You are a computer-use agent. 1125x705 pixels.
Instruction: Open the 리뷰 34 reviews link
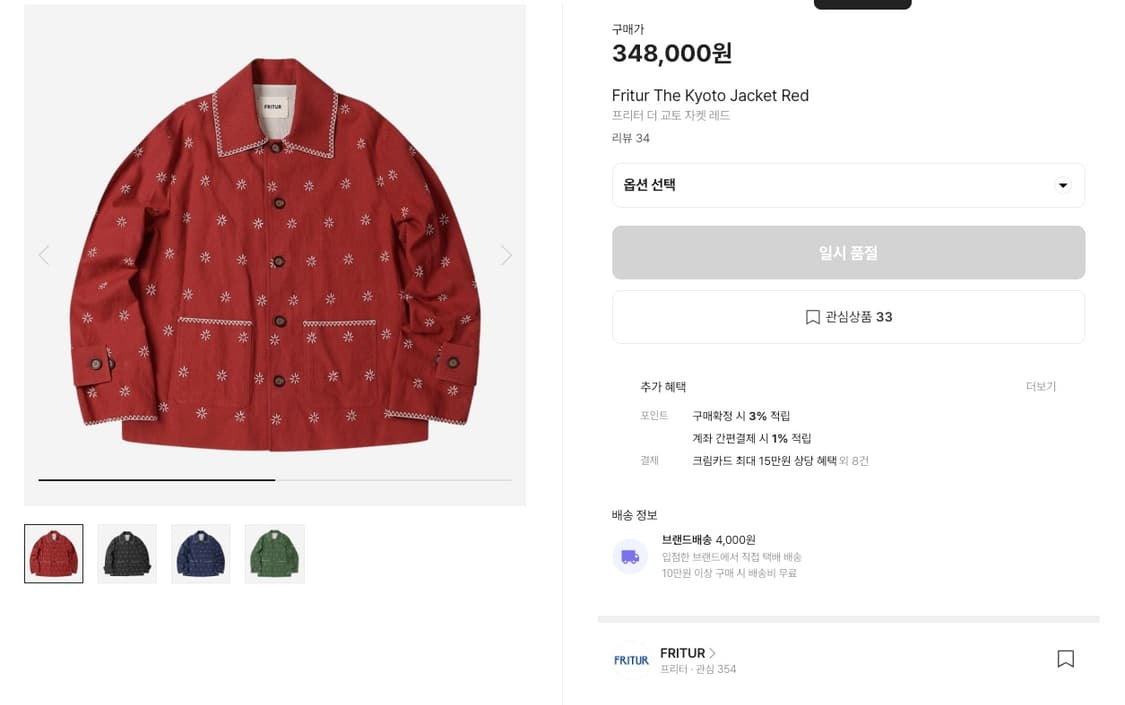click(x=630, y=138)
